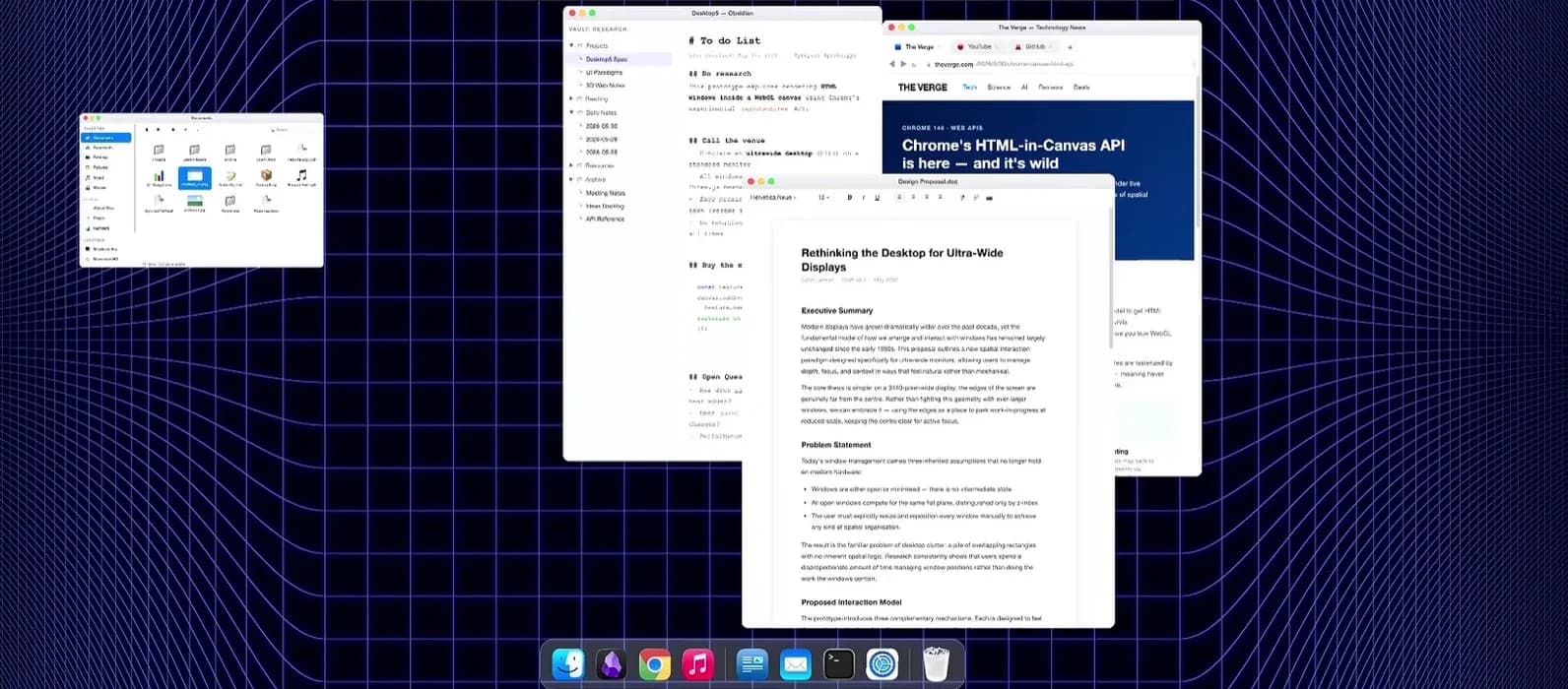This screenshot has width=1568, height=689.
Task: Open the Tech section on The Verge
Action: click(970, 87)
